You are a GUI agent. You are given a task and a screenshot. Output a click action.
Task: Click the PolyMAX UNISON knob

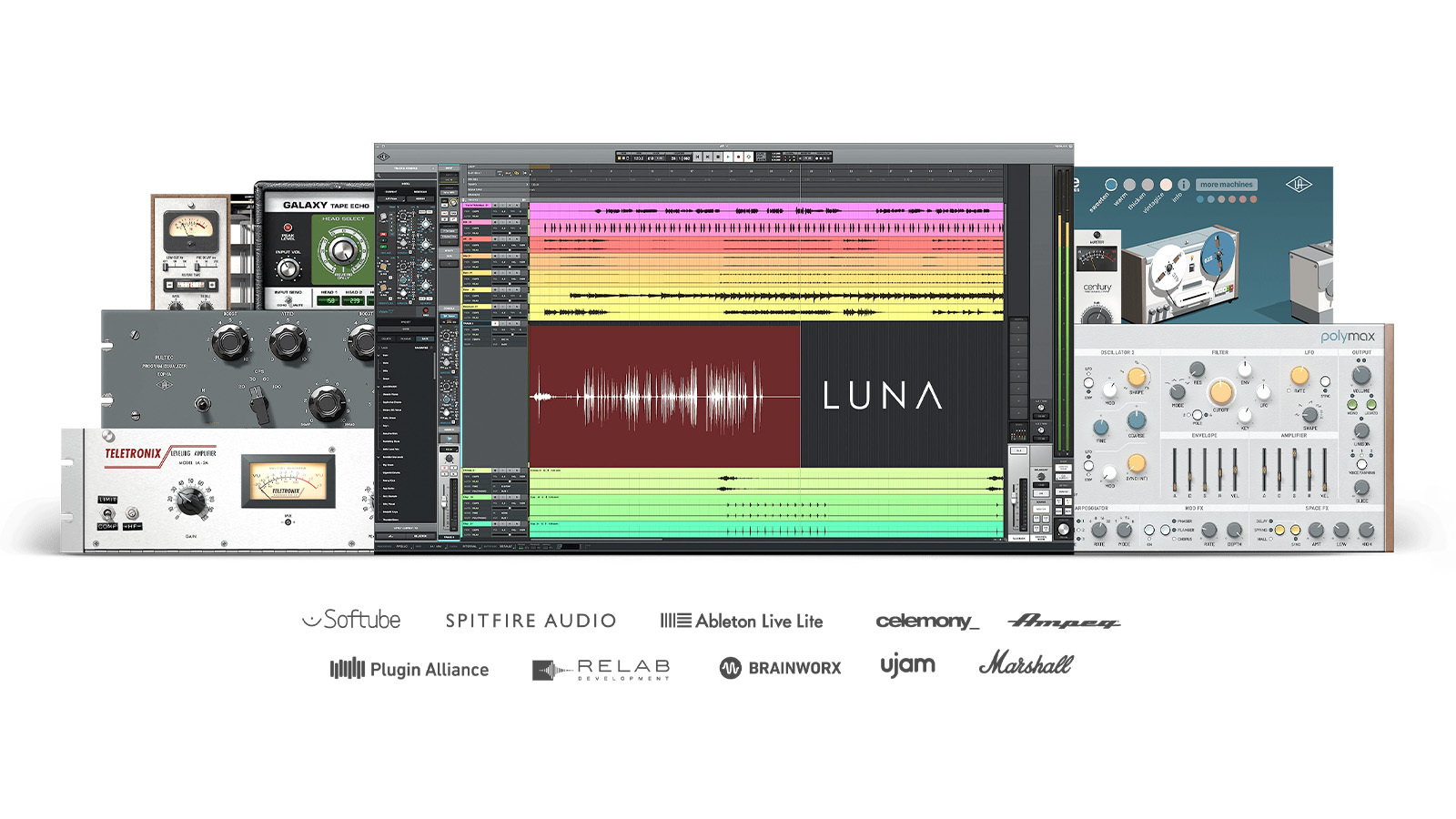point(1361,431)
